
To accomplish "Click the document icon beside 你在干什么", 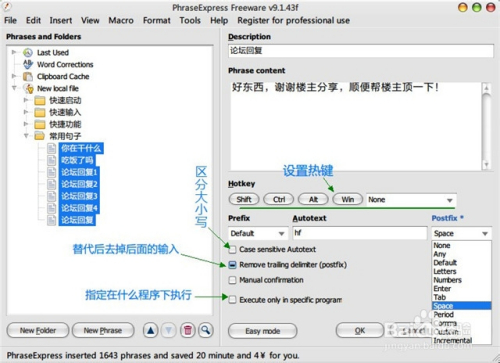I will tap(51, 148).
